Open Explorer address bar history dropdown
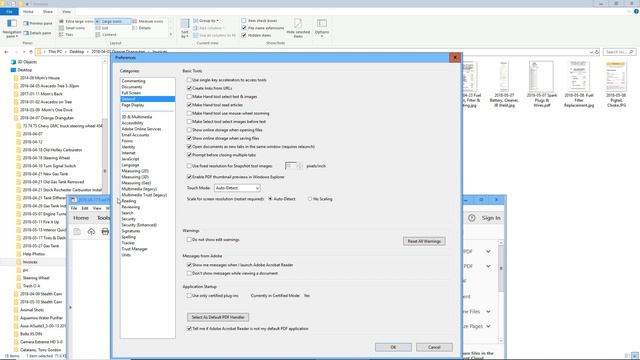 click(x=591, y=52)
